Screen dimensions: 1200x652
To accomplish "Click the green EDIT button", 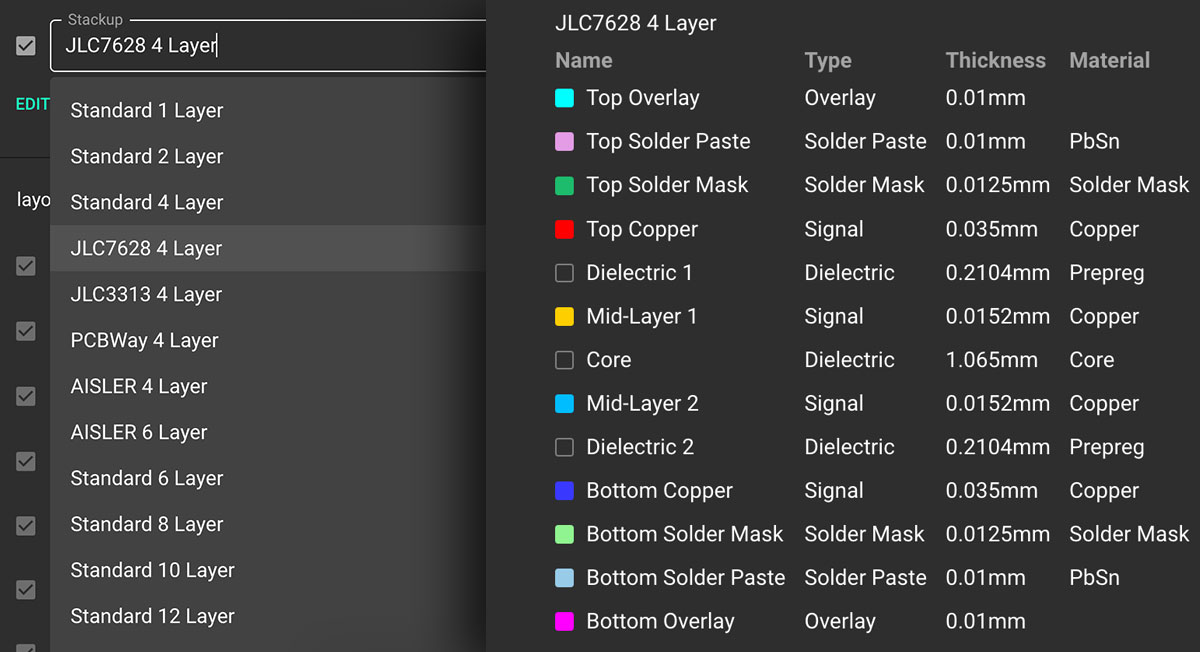I will tap(32, 104).
